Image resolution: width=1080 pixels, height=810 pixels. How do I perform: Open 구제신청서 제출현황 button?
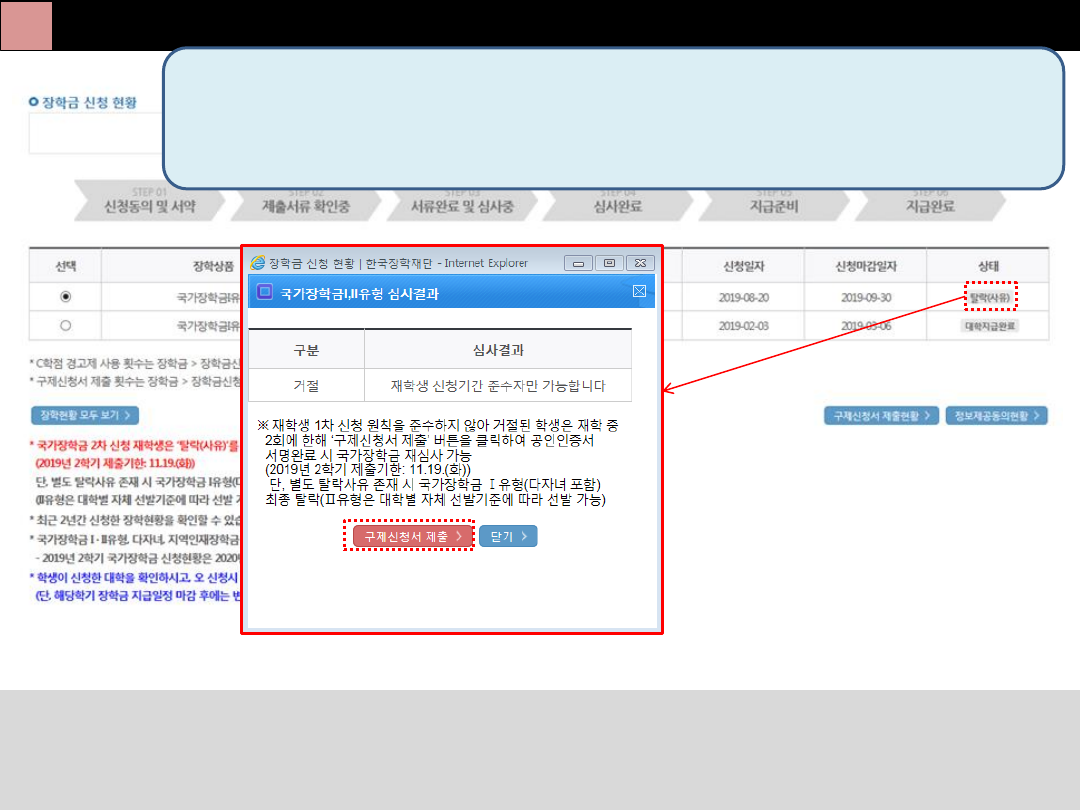pos(881,416)
